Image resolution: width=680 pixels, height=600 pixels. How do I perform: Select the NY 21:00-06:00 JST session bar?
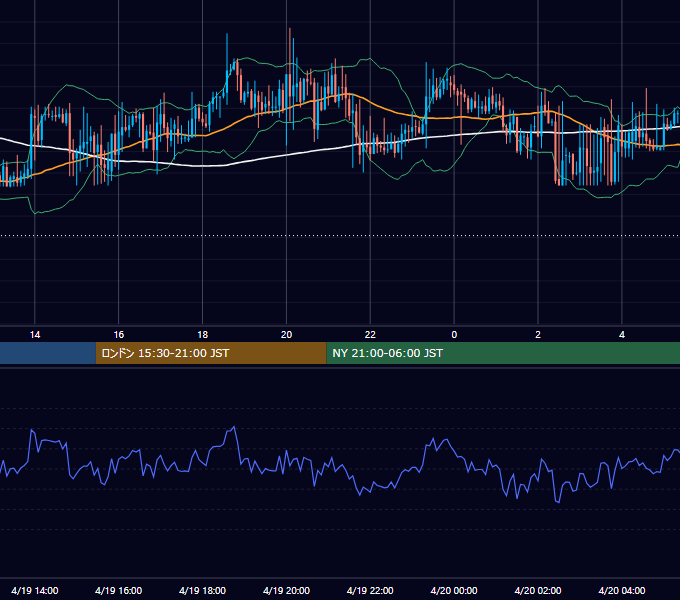(503, 353)
